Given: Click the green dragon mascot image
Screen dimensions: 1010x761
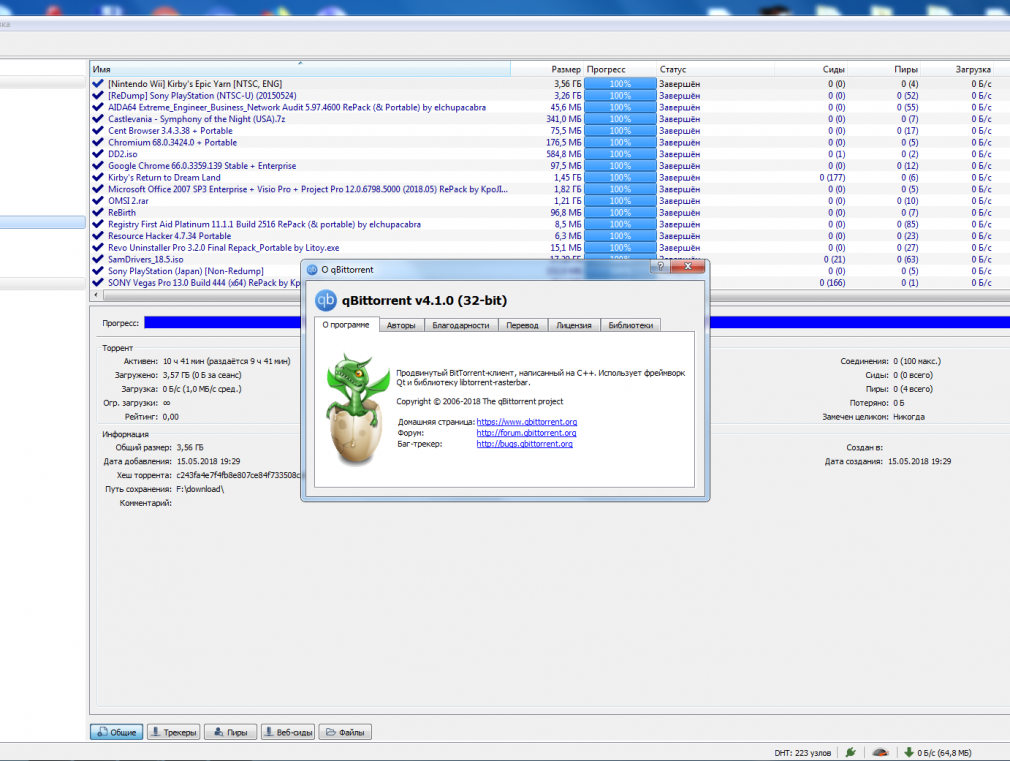Looking at the screenshot, I should point(356,409).
